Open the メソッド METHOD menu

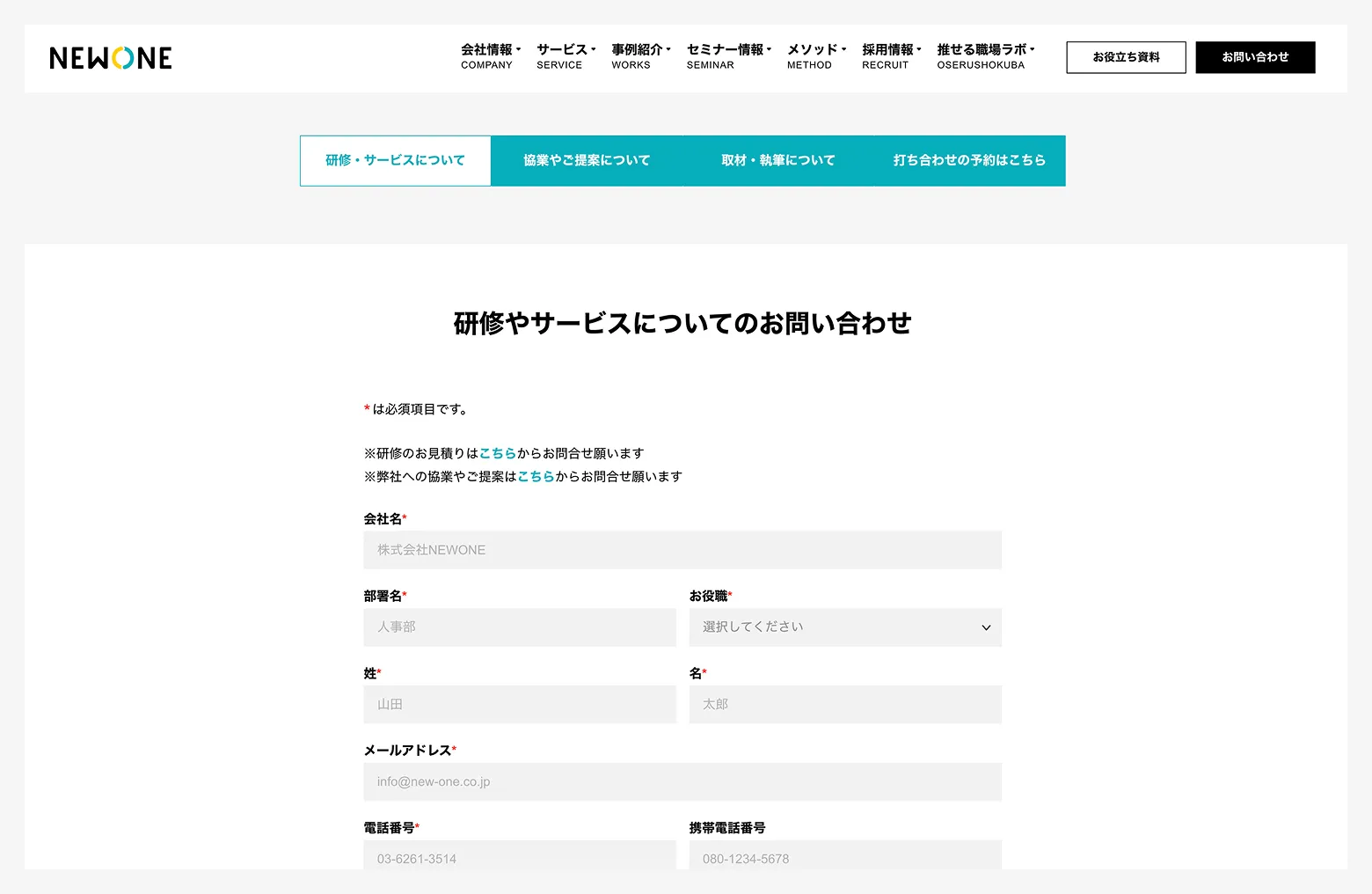(x=815, y=56)
